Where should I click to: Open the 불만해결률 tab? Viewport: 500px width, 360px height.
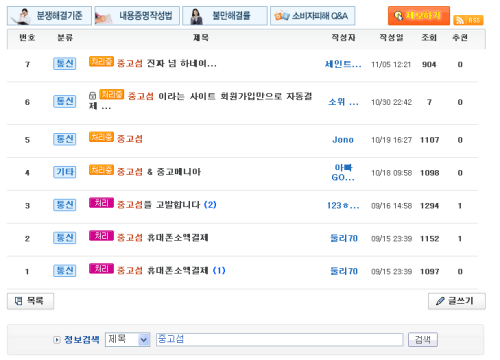225,16
